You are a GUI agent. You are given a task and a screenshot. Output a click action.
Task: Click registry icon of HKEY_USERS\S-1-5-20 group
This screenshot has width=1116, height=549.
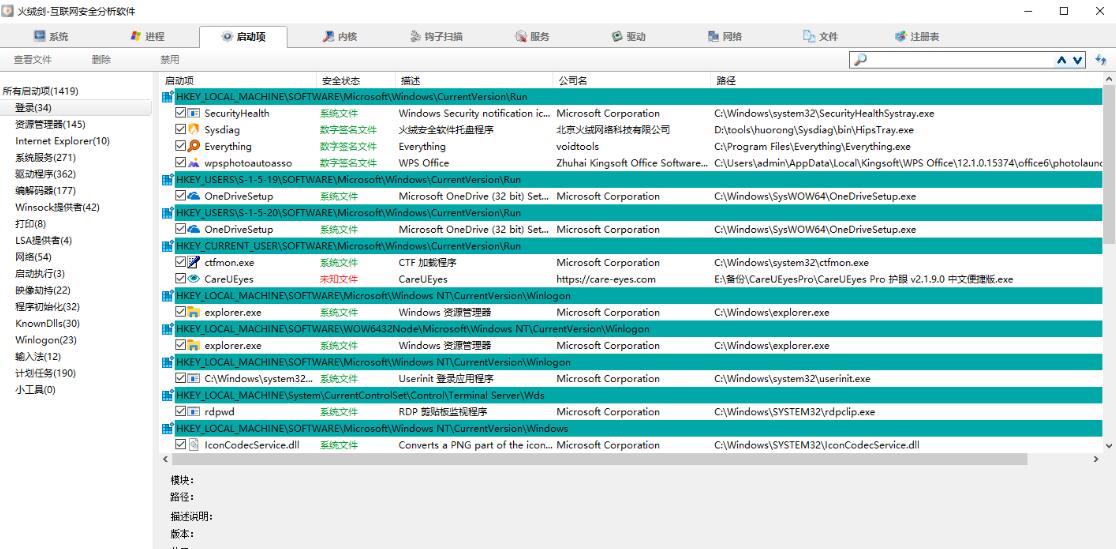pos(168,213)
